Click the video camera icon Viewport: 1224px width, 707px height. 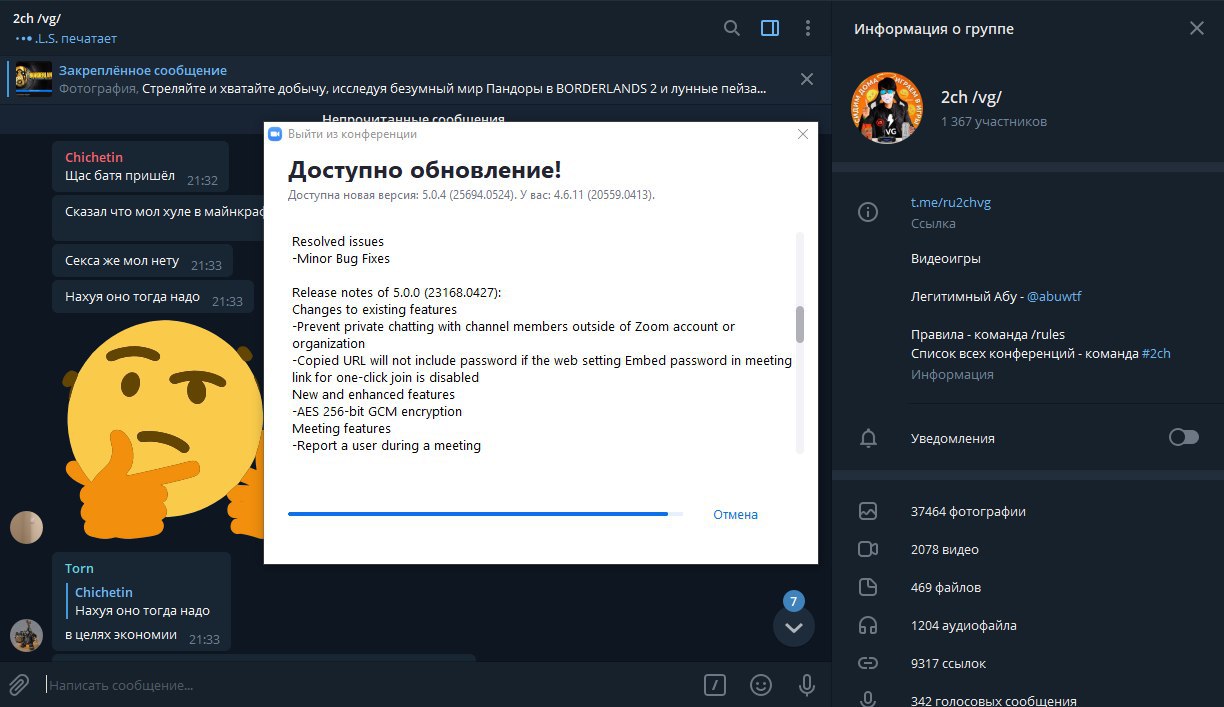pos(868,549)
